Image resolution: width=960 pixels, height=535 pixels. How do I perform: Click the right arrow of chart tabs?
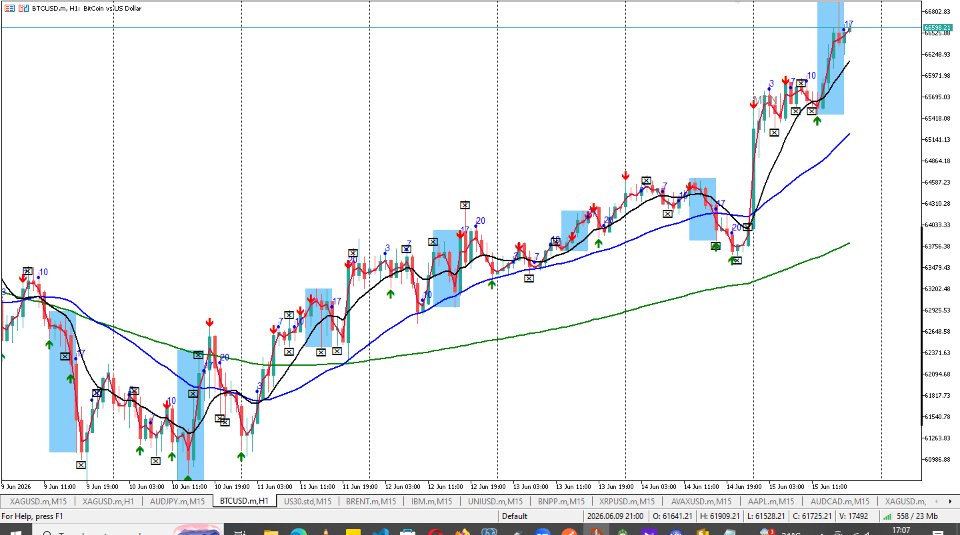[950, 501]
